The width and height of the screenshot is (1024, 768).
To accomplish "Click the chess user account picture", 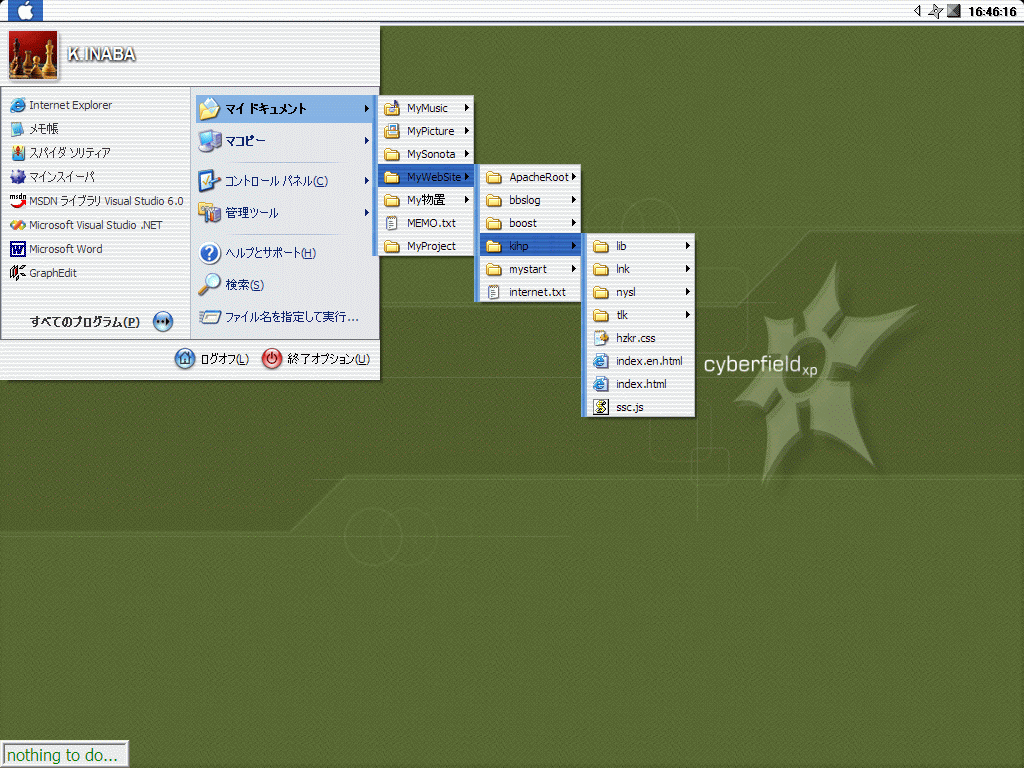I will [33, 56].
